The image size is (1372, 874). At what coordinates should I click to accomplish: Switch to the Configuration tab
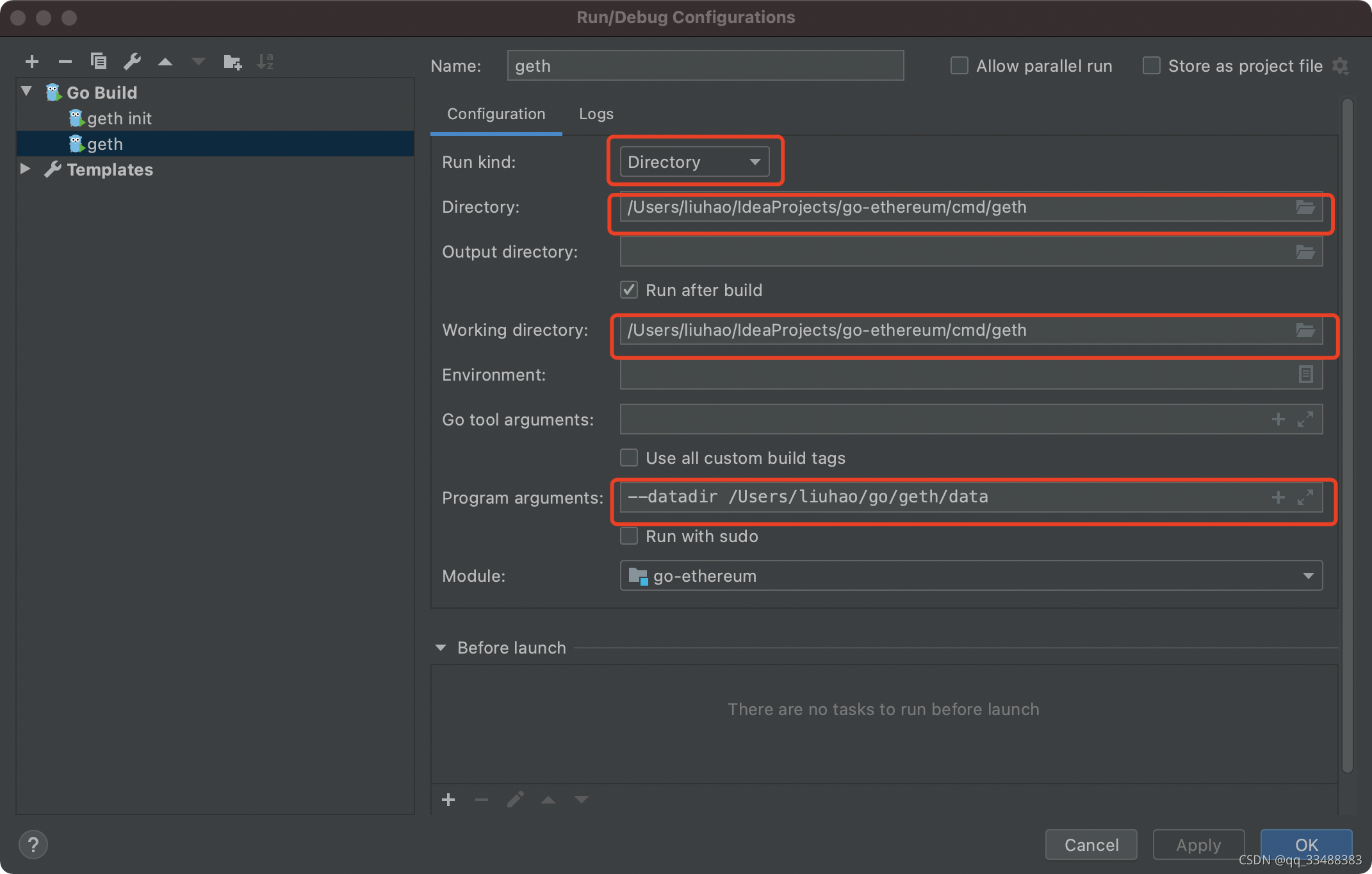coord(496,114)
